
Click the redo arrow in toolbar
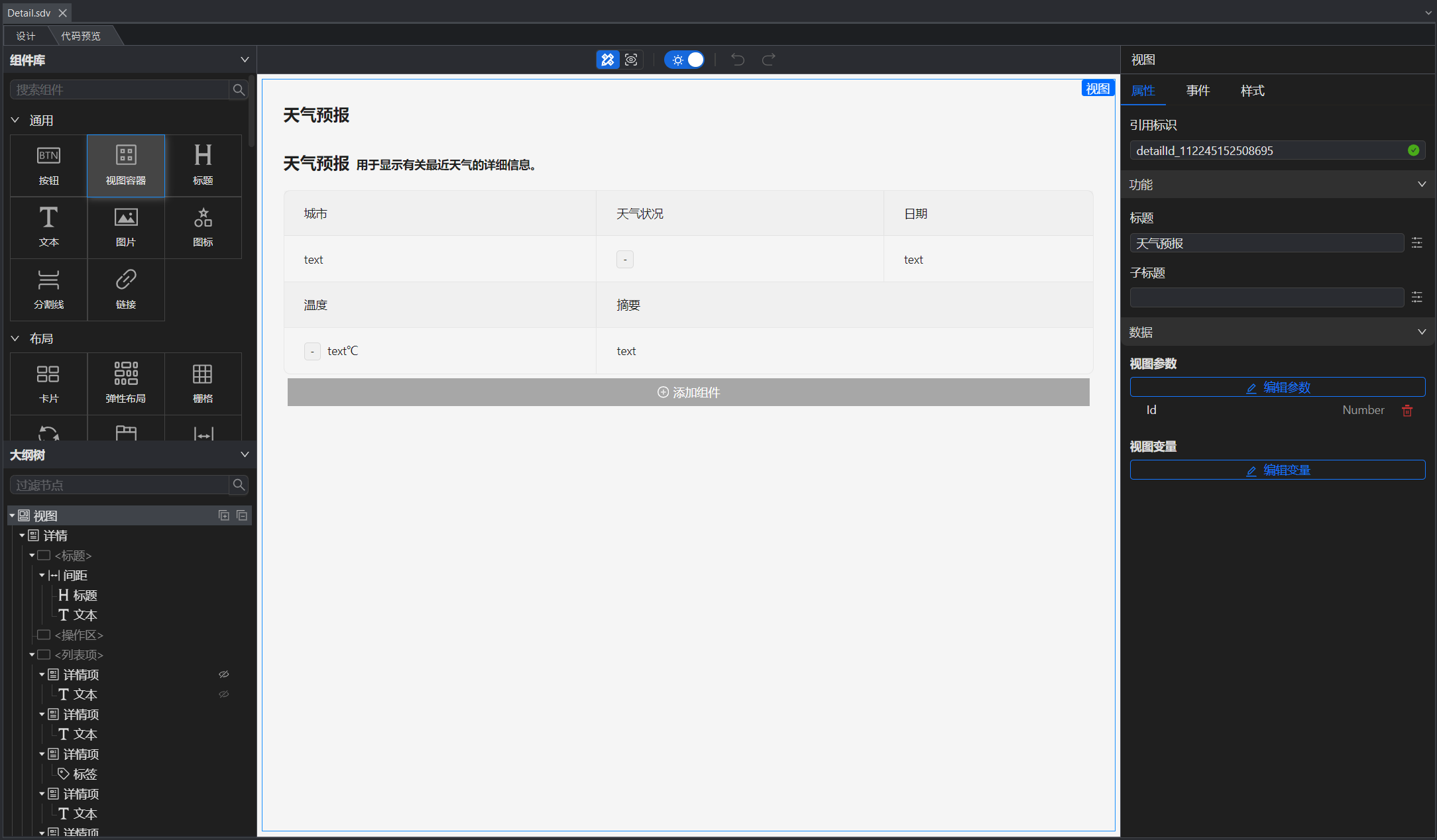(768, 60)
